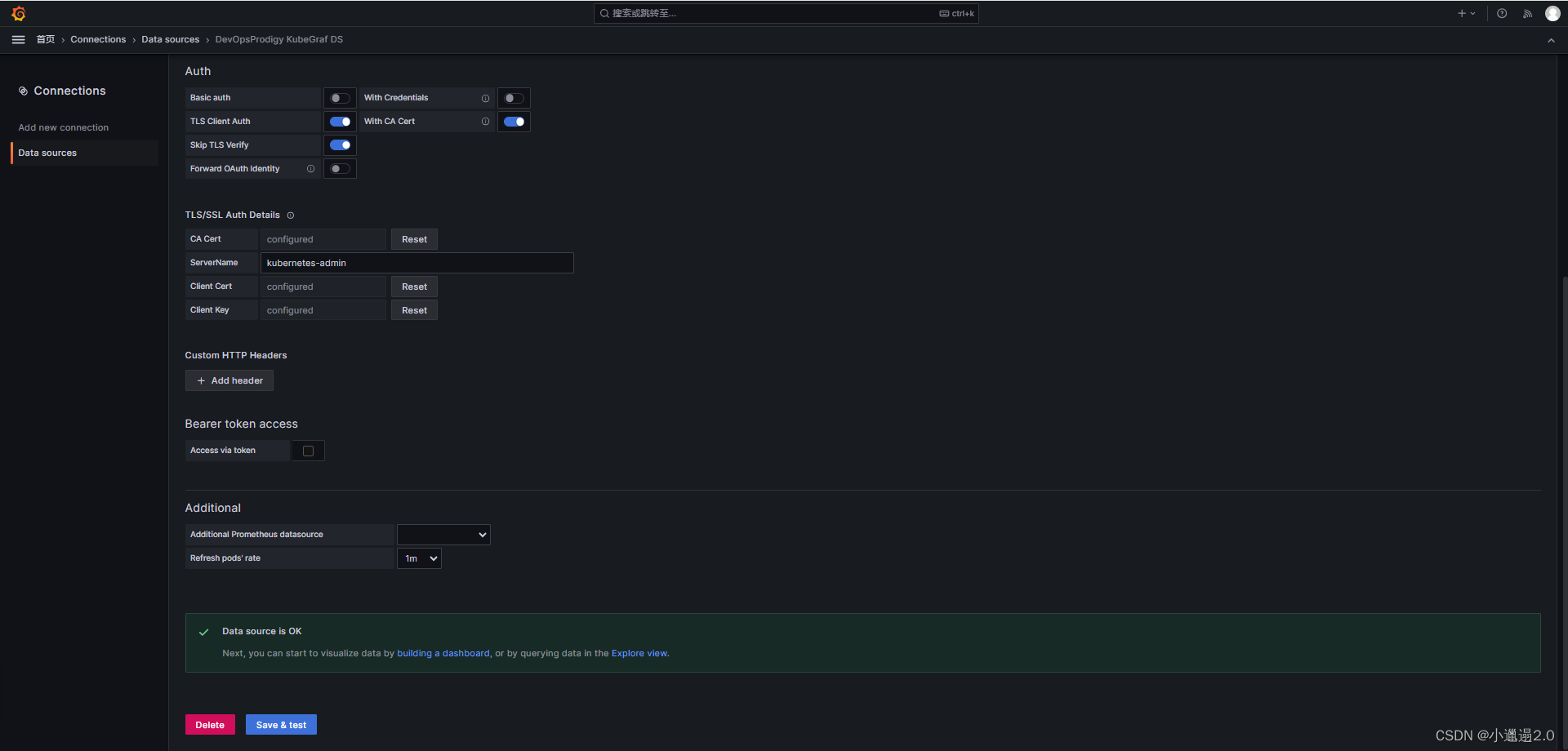Click the ServerName input field

coord(417,263)
